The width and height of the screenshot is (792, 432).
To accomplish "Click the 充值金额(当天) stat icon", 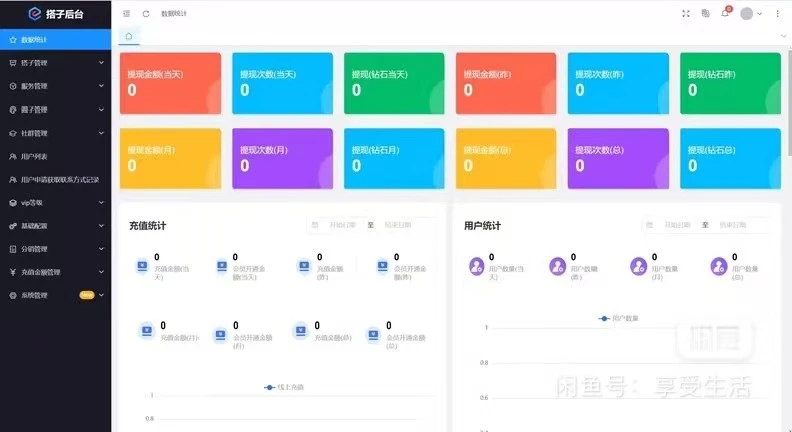I will [x=142, y=266].
